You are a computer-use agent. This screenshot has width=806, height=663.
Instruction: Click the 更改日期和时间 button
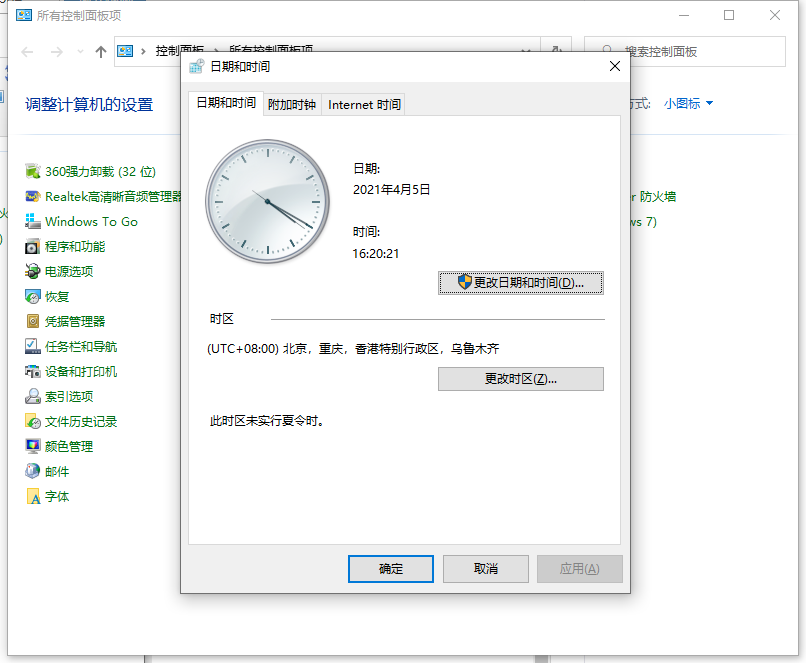(520, 283)
